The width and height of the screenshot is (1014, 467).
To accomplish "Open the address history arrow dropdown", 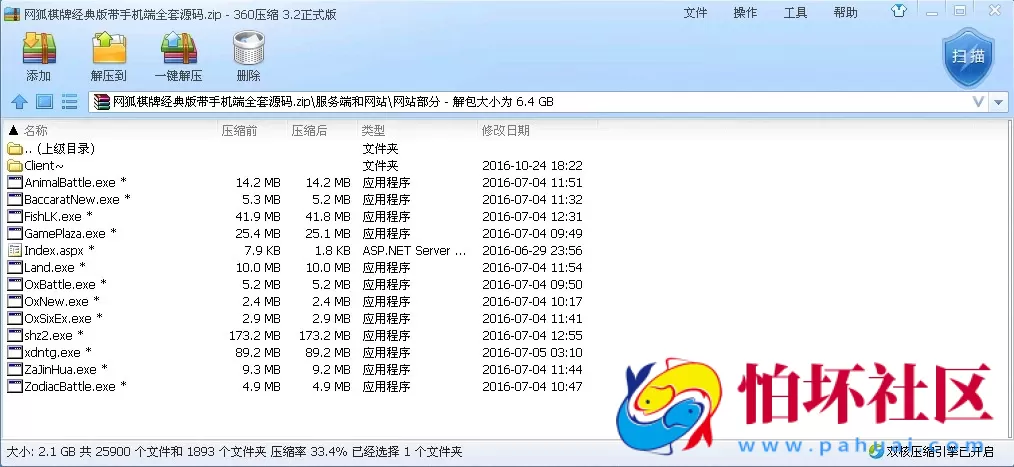I will point(999,102).
